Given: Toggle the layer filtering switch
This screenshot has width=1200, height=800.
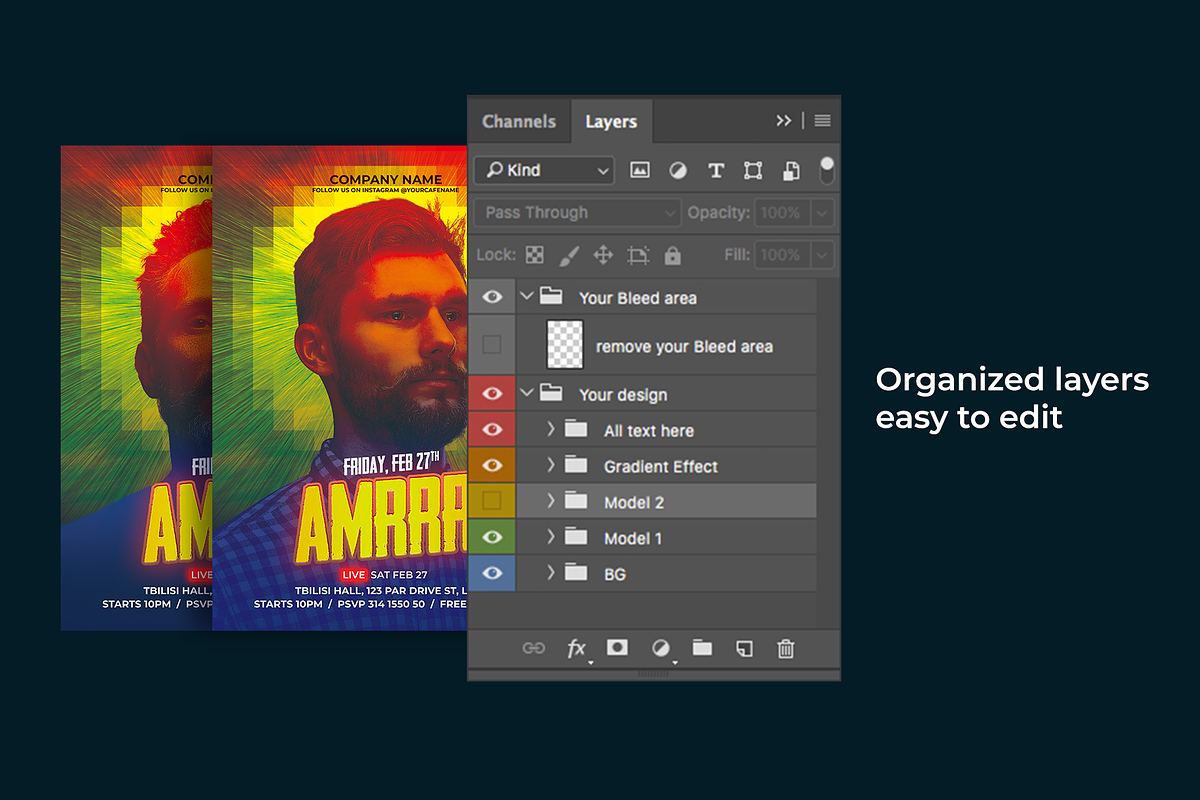Looking at the screenshot, I should click(x=827, y=170).
